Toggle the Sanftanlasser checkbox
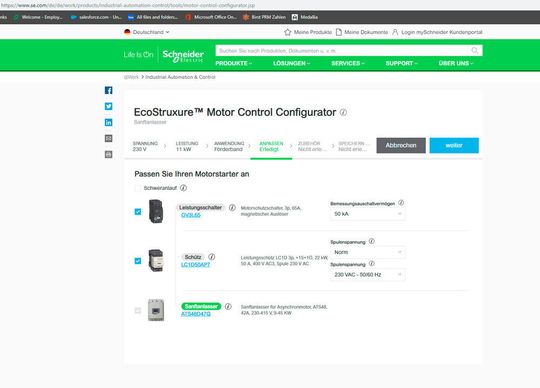This screenshot has width=540, height=388. click(x=138, y=311)
